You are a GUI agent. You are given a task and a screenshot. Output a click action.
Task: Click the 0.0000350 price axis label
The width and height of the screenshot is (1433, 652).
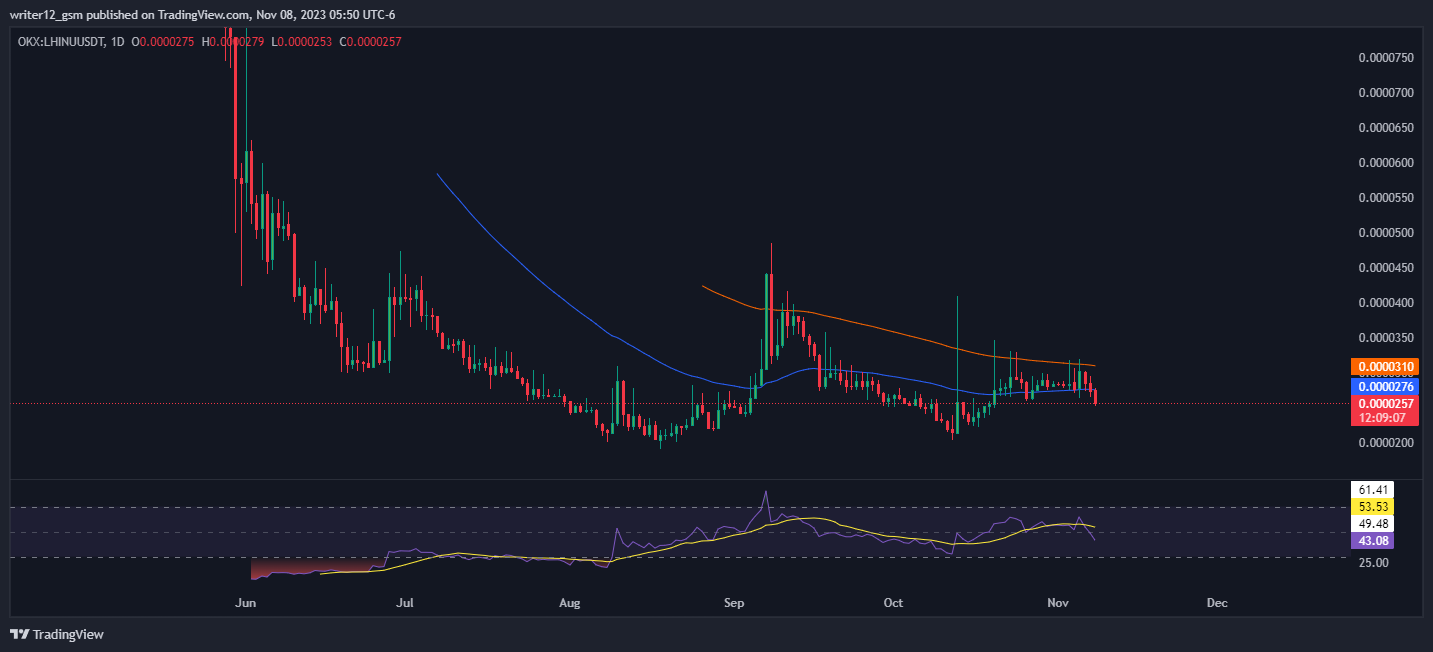click(x=1386, y=338)
